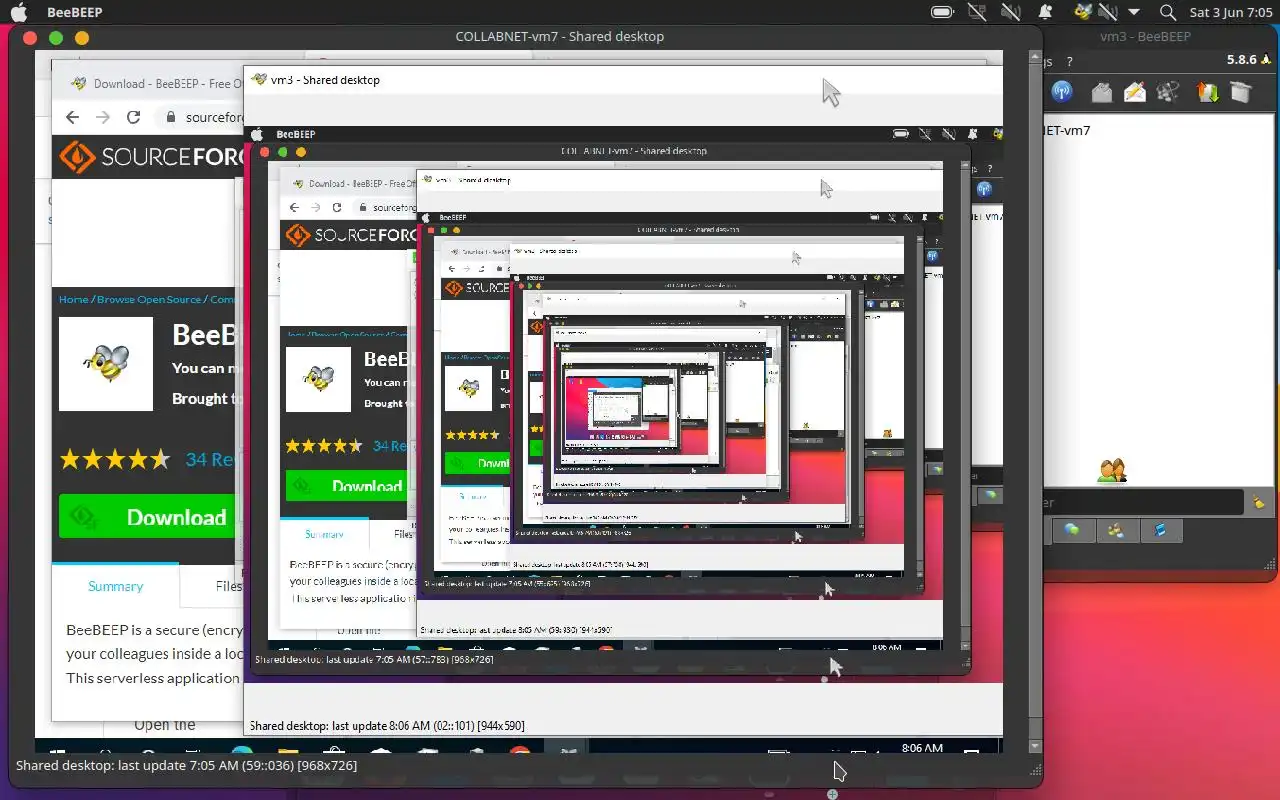Click the gray network nodes icon in BeeBEEP toolbar
Image resolution: width=1280 pixels, height=800 pixels.
pyautogui.click(x=1168, y=92)
